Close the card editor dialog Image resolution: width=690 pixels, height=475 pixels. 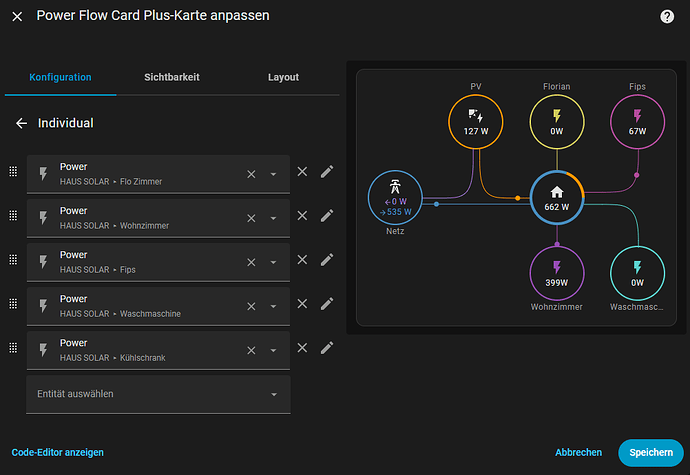tap(17, 17)
